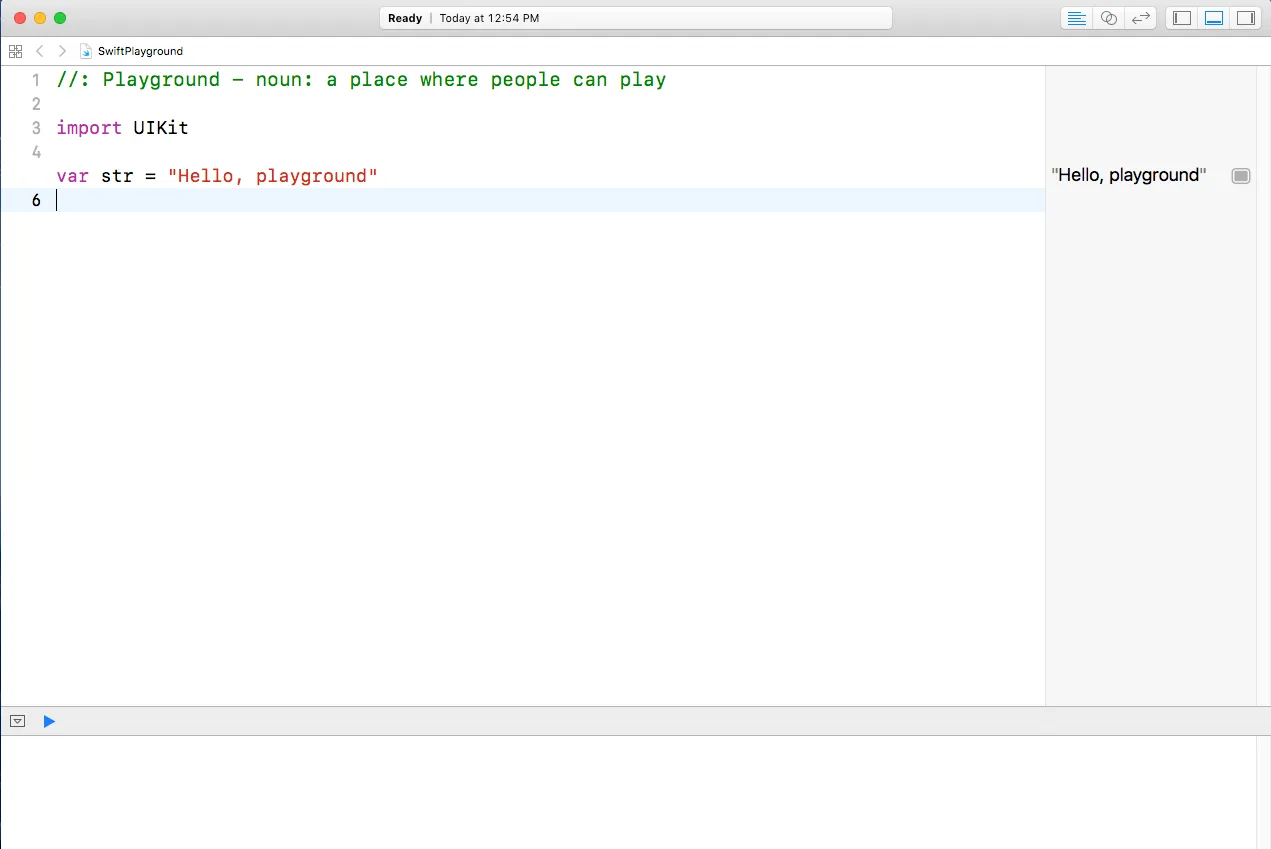Toggle the Navigator panel
1271x849 pixels.
pyautogui.click(x=1182, y=18)
